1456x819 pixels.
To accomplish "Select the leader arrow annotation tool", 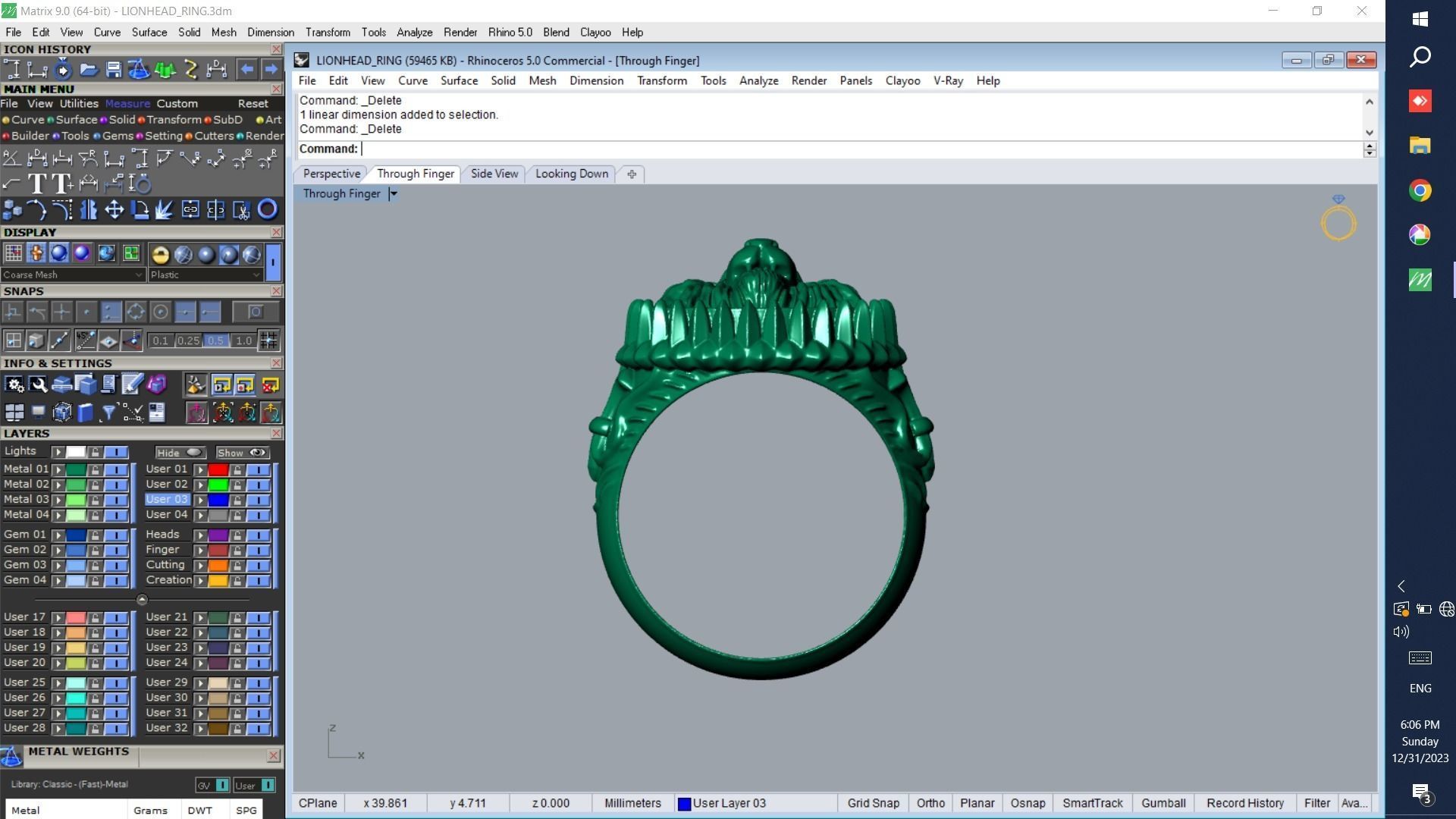I will [x=11, y=184].
